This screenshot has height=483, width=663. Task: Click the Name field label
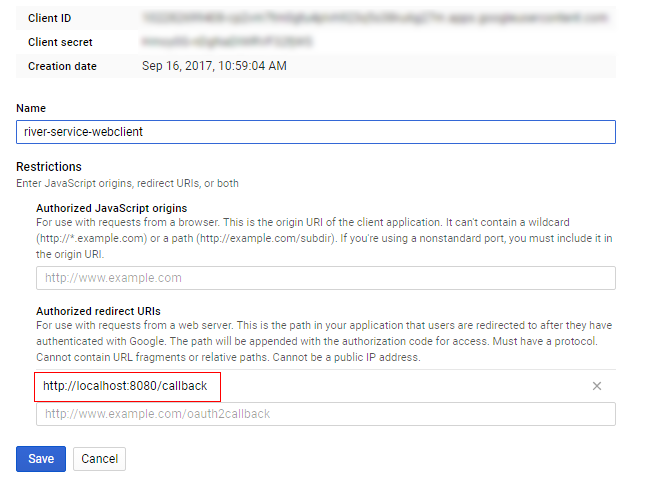pos(31,108)
